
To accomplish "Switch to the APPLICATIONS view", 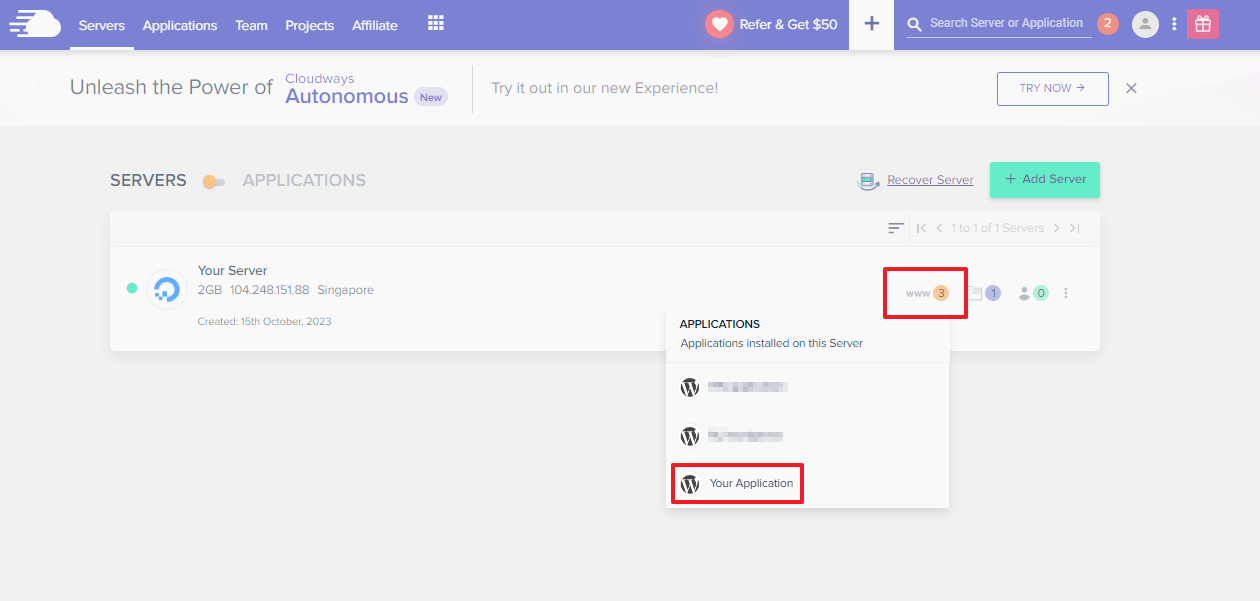I will 304,181.
